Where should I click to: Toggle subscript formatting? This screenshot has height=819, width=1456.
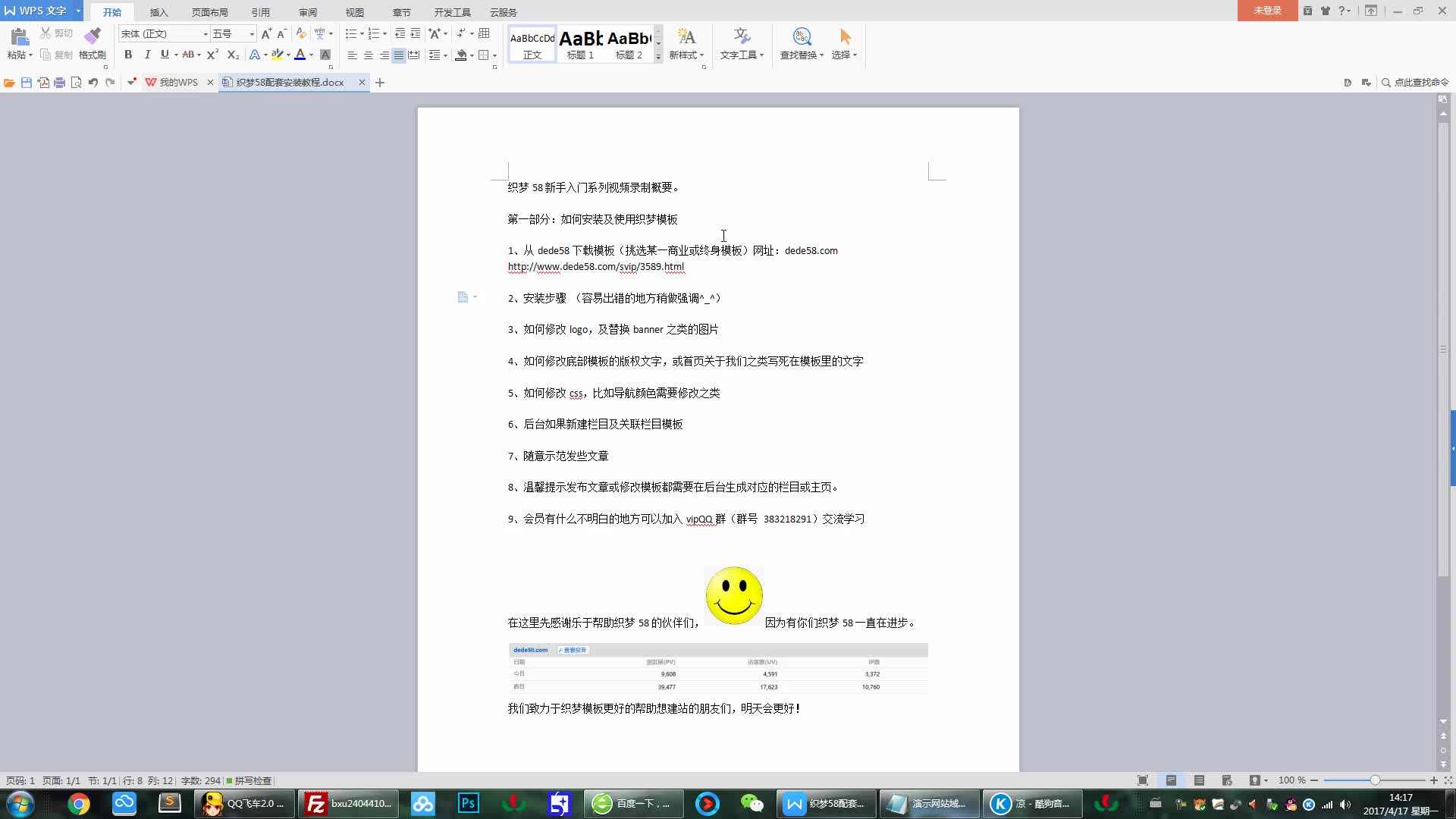233,55
